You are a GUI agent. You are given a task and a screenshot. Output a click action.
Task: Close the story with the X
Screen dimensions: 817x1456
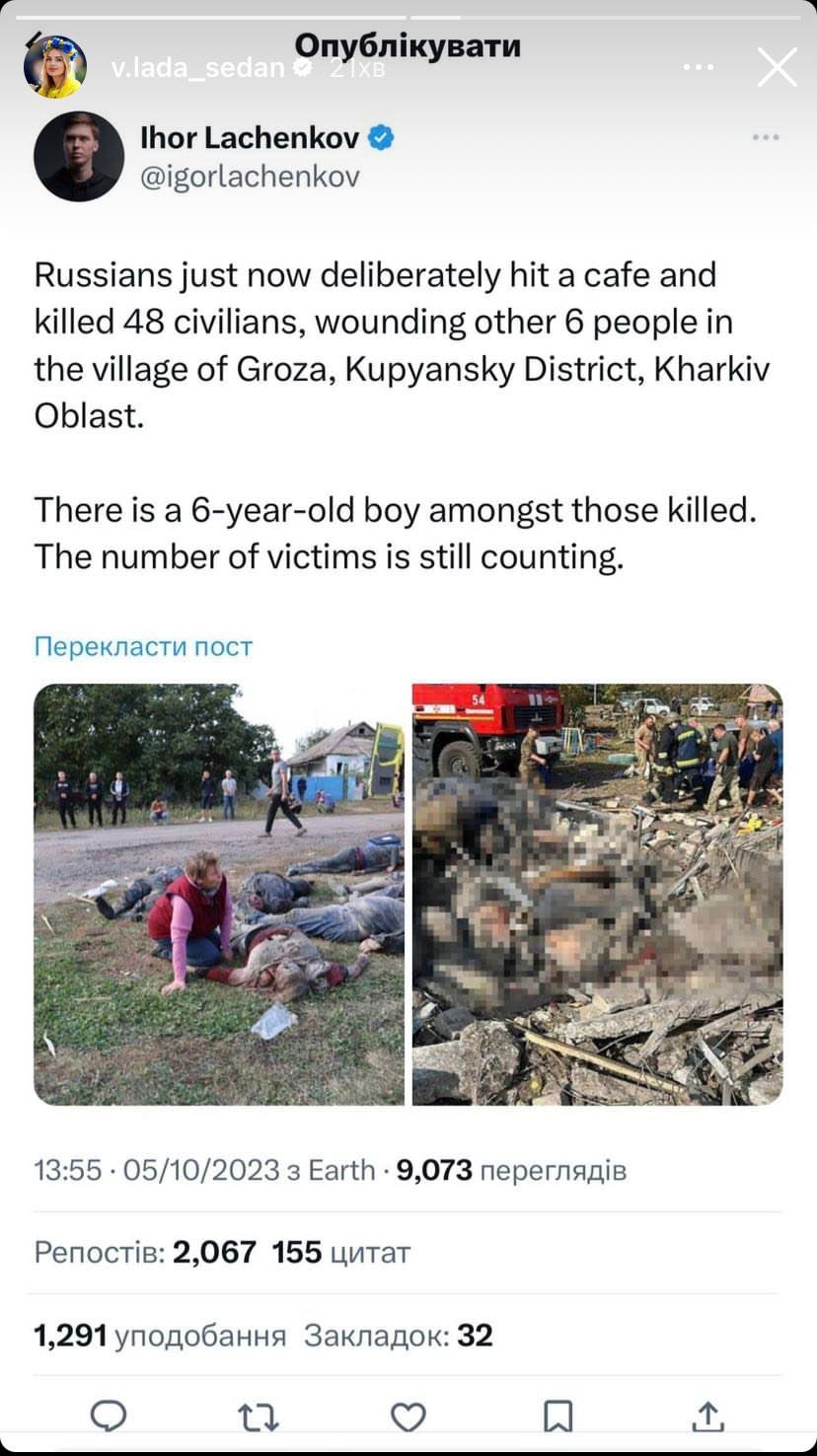pos(777,67)
